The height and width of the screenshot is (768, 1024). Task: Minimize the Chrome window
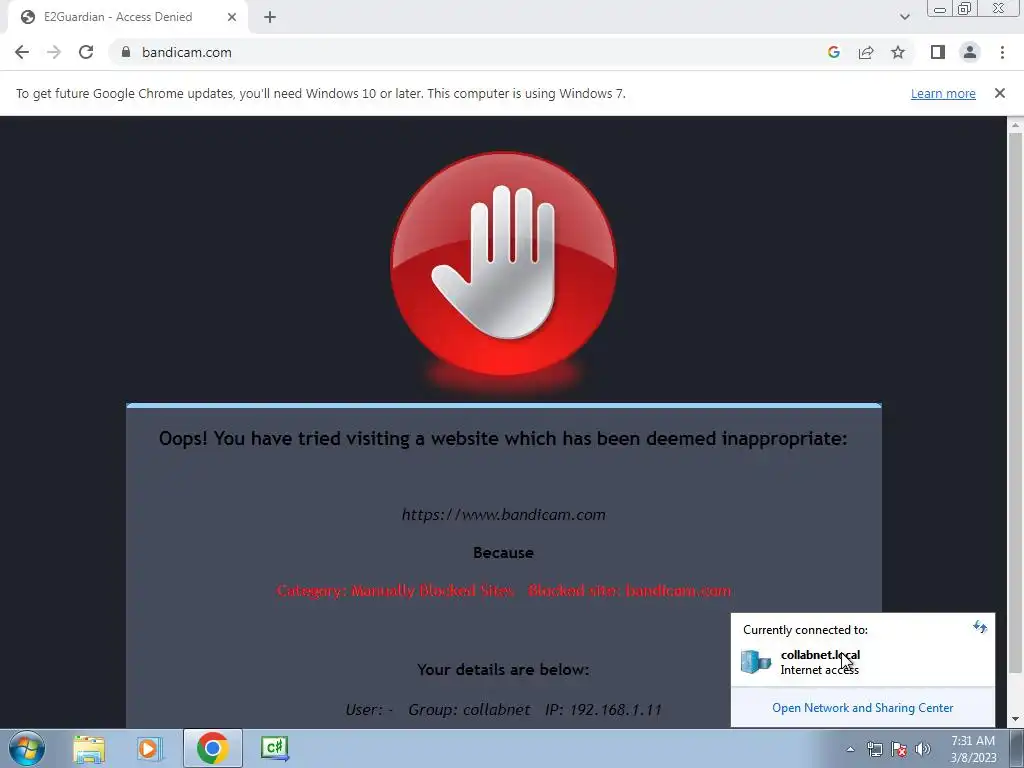click(x=939, y=9)
